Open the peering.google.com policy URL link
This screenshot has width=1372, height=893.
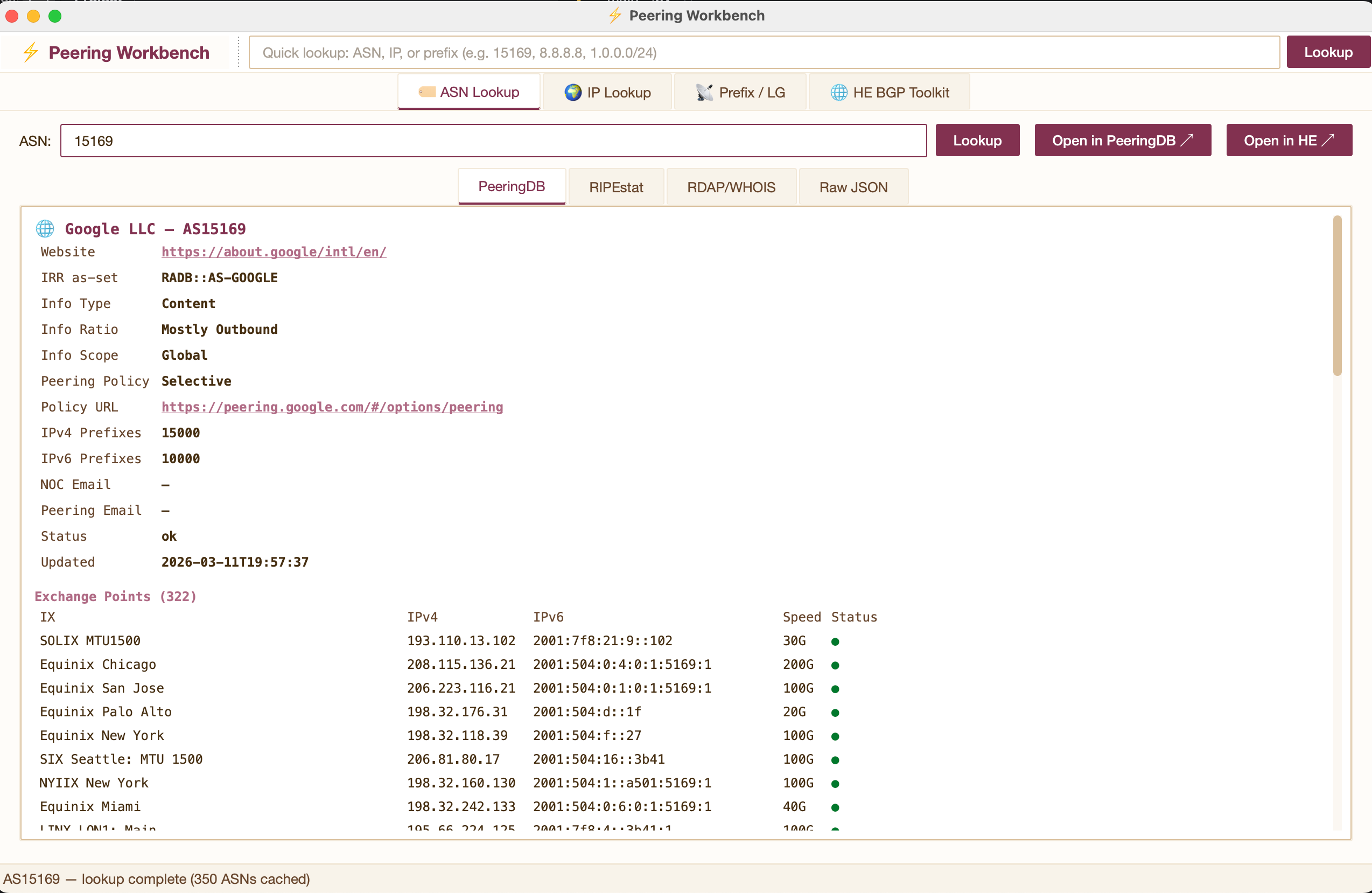(x=332, y=407)
